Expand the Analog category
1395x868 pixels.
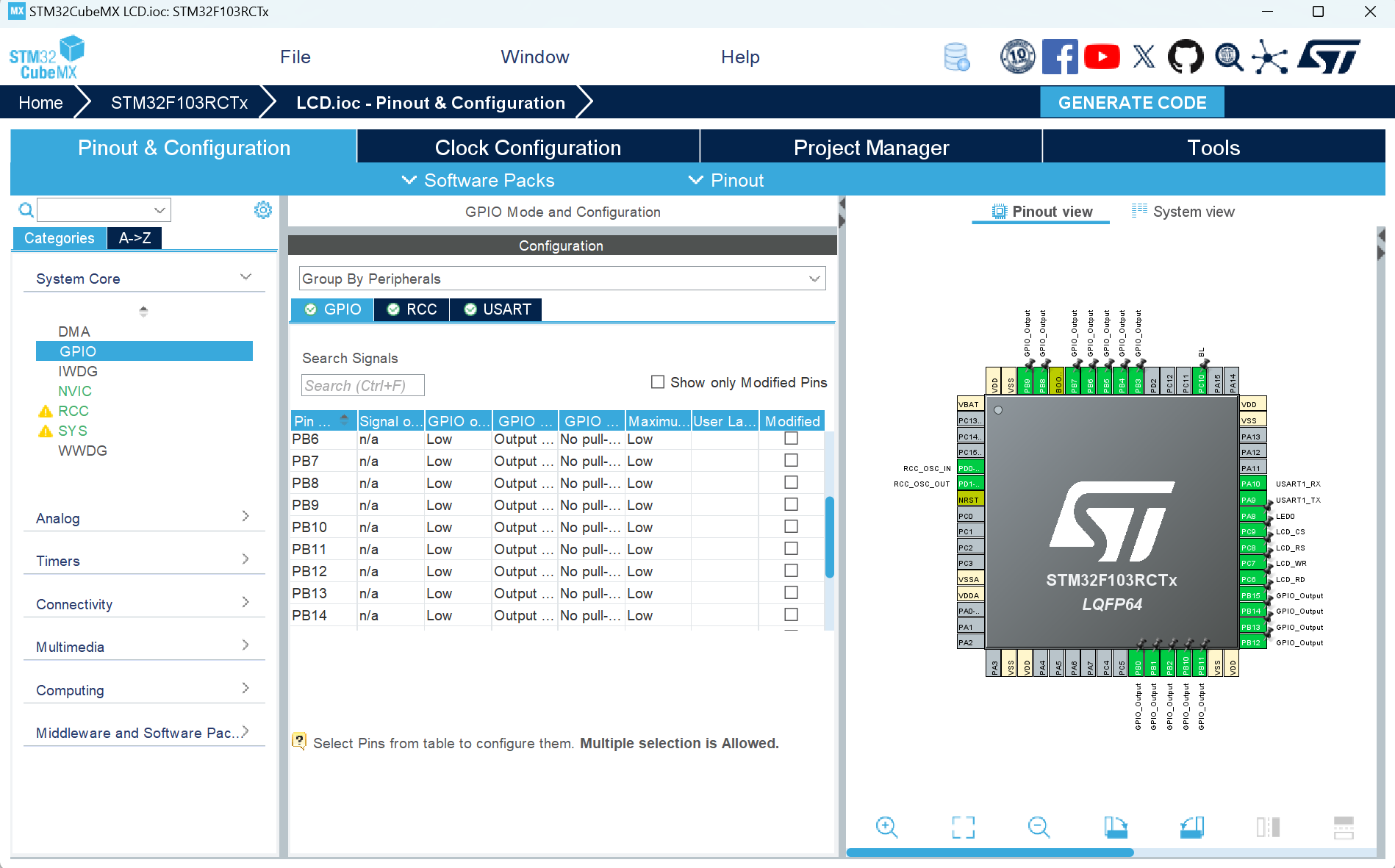pos(144,517)
